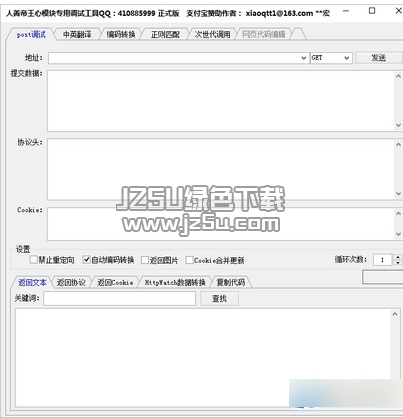Switch to the 返回文本 tab

[x=32, y=282]
